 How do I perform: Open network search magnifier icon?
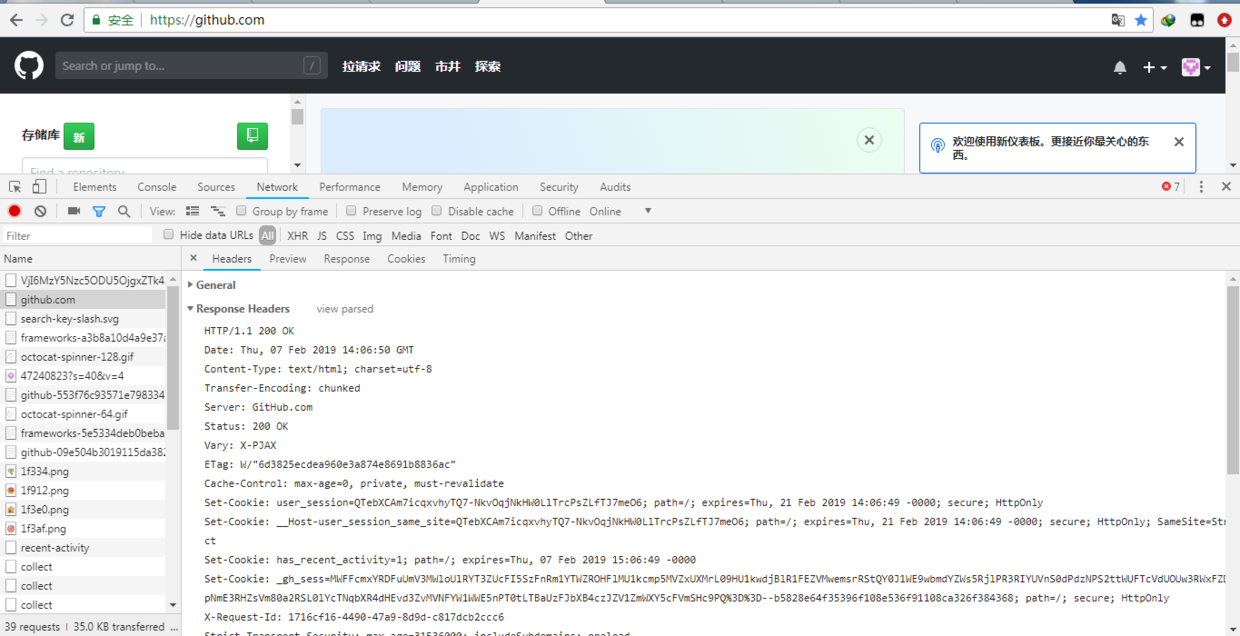click(124, 211)
